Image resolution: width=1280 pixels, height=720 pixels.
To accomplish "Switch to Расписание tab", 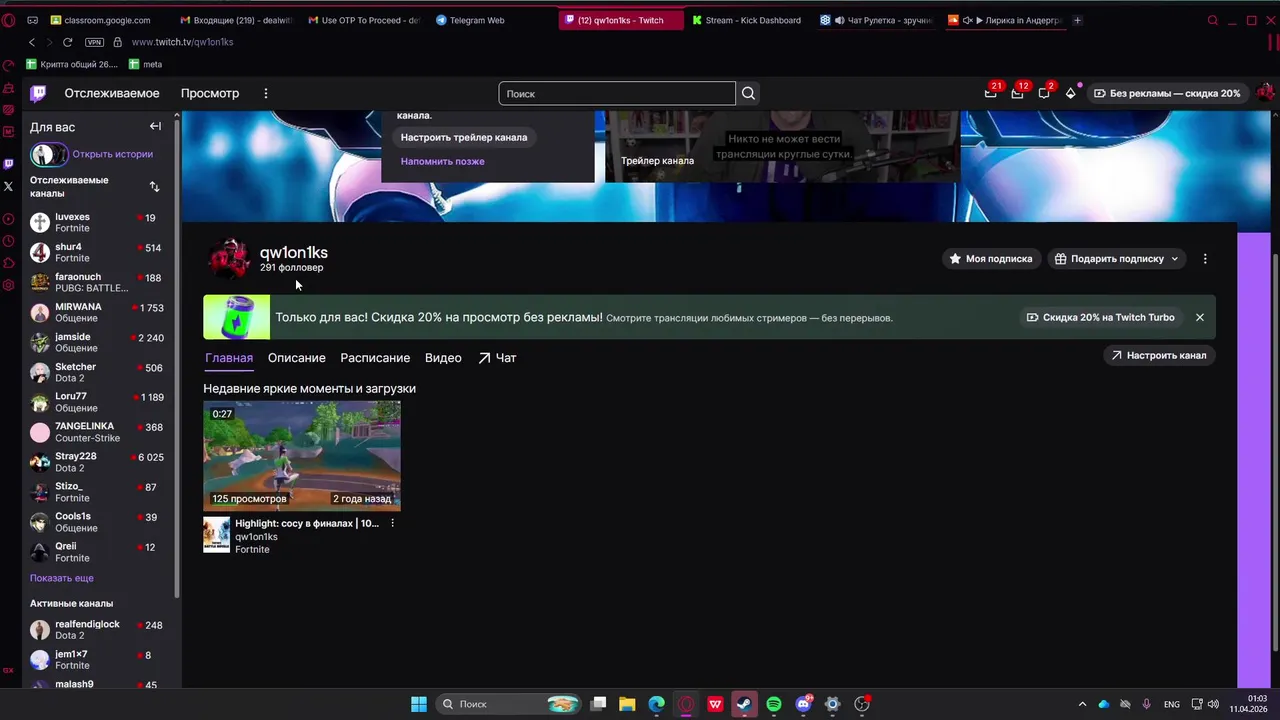I will tap(375, 358).
